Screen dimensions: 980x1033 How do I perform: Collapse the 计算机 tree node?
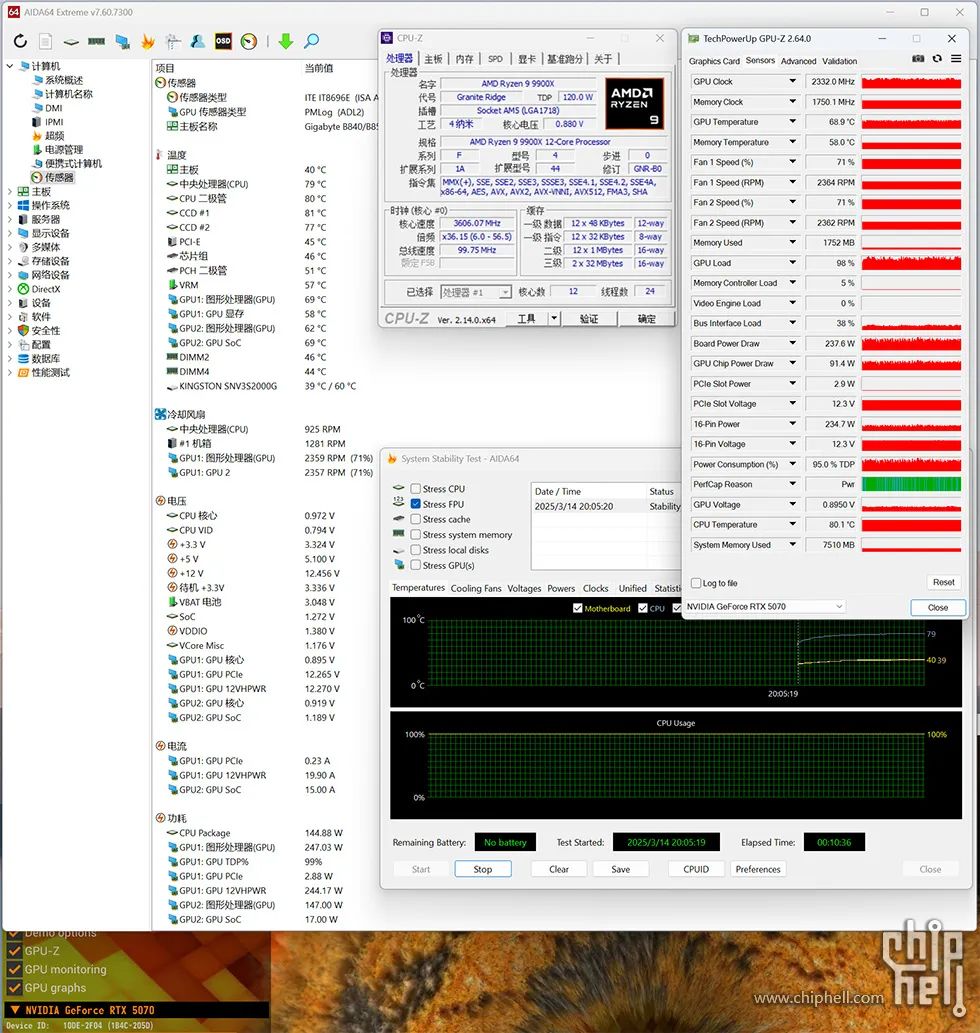click(x=10, y=66)
